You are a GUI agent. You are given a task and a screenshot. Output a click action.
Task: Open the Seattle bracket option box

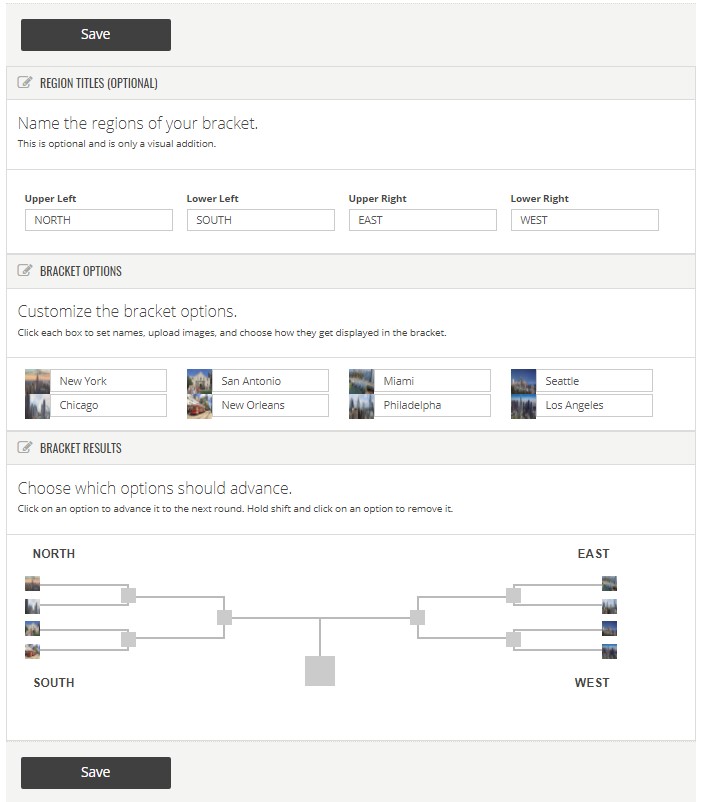click(x=594, y=381)
